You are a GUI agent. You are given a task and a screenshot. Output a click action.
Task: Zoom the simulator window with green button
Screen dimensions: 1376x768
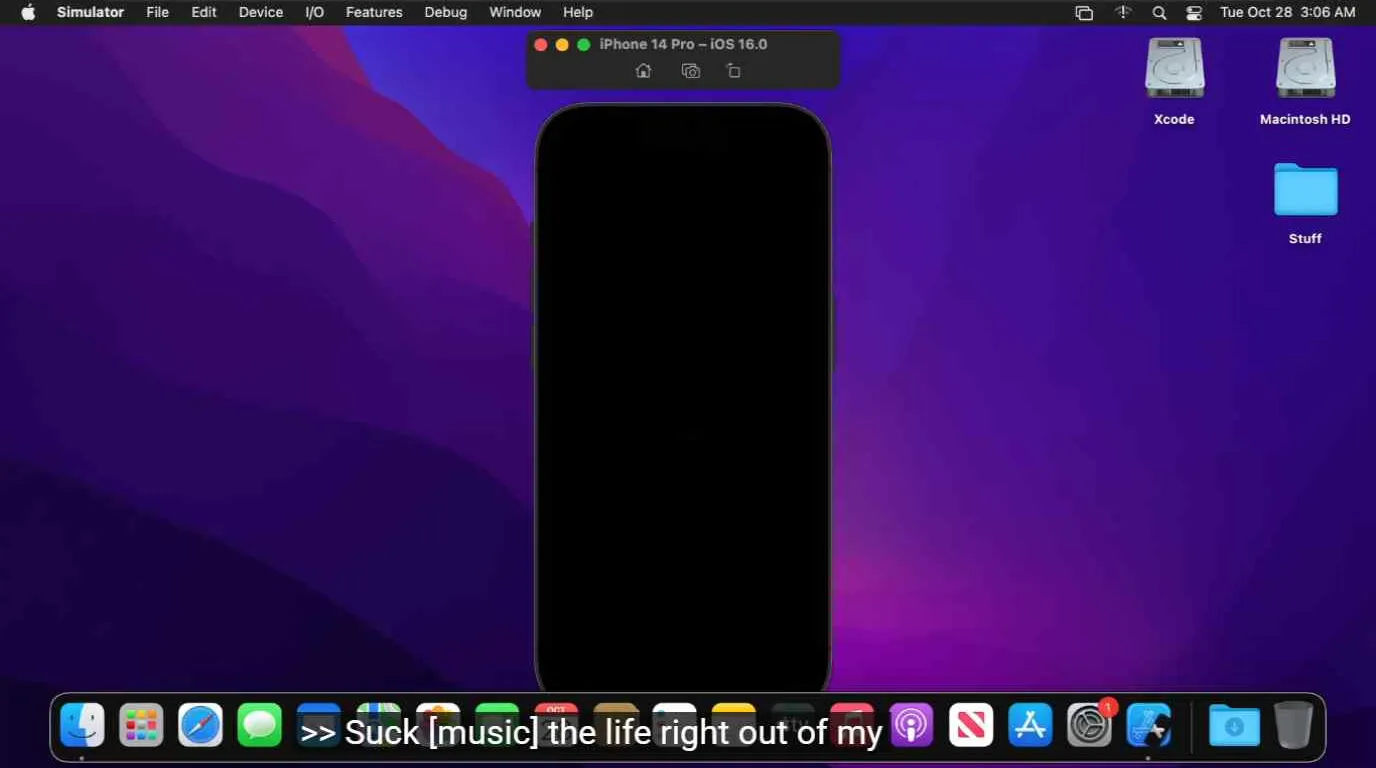(x=584, y=45)
